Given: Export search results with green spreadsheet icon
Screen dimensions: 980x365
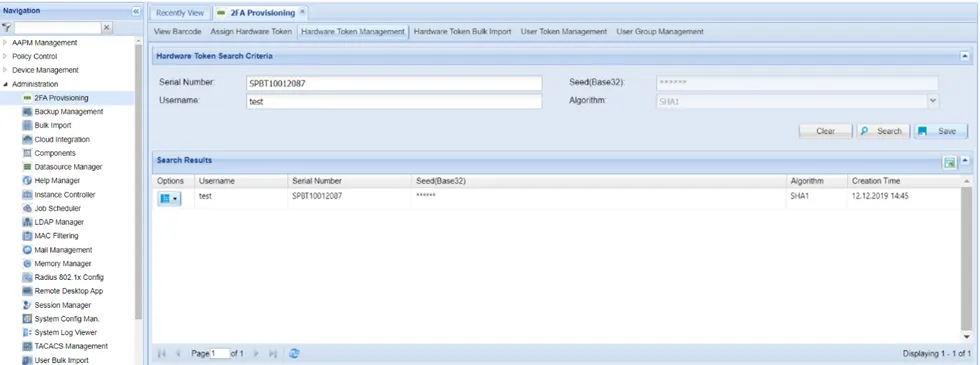Looking at the screenshot, I should pos(949,162).
